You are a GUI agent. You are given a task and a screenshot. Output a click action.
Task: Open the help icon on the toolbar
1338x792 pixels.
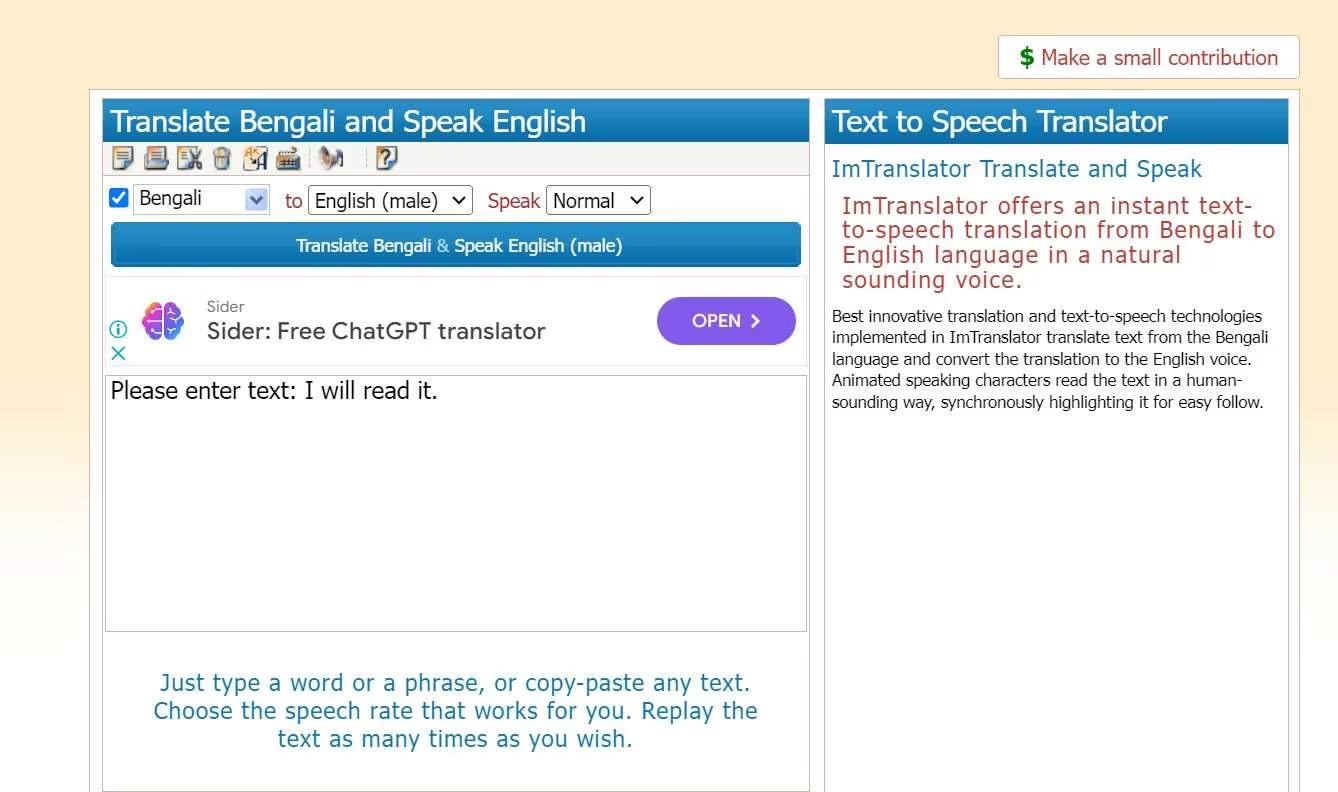point(386,158)
